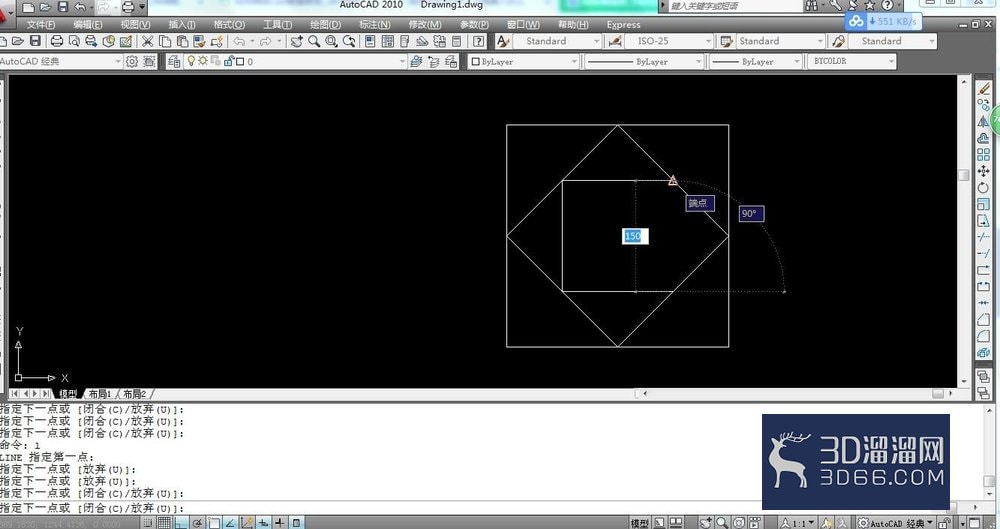This screenshot has height=529, width=1000.
Task: Select the Move tool in the modify toolbar
Action: pyautogui.click(x=983, y=171)
